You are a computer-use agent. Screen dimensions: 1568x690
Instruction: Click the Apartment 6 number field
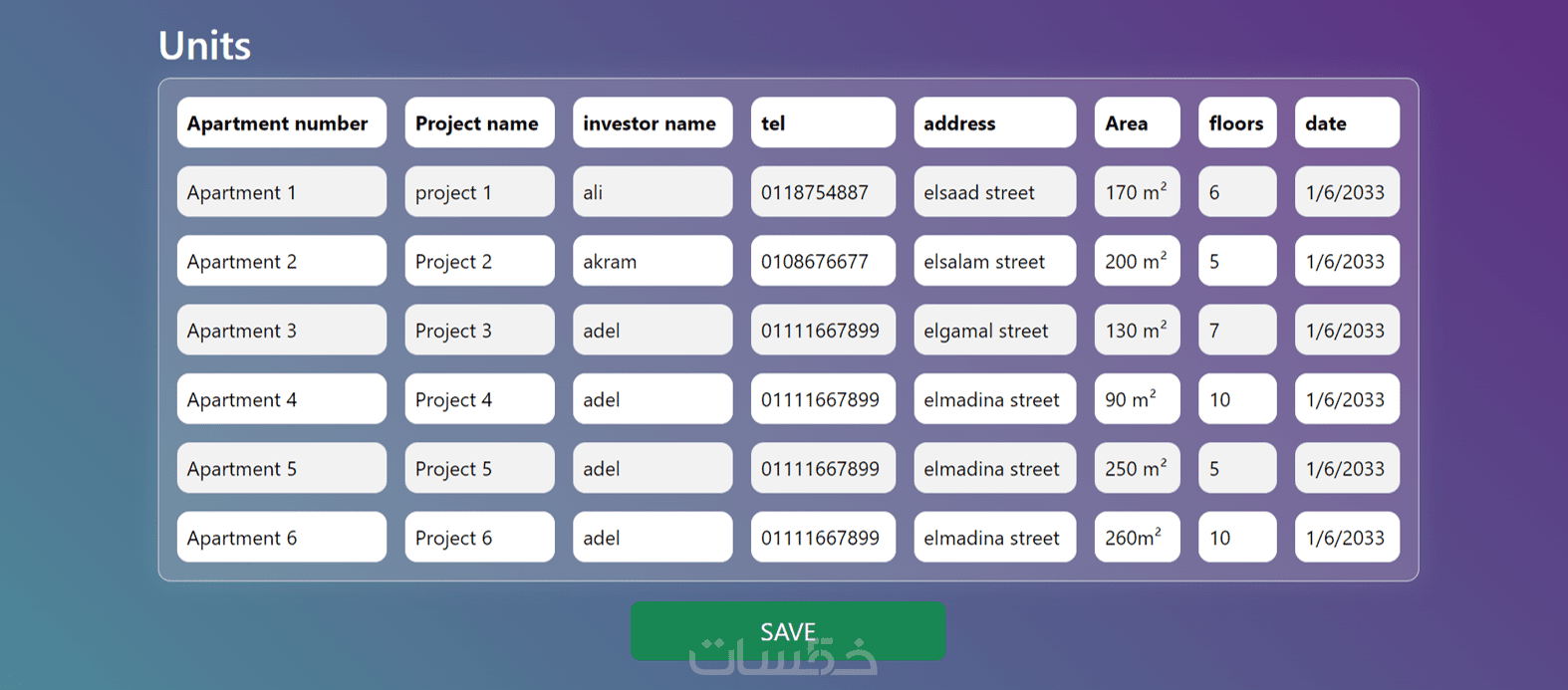(x=281, y=538)
